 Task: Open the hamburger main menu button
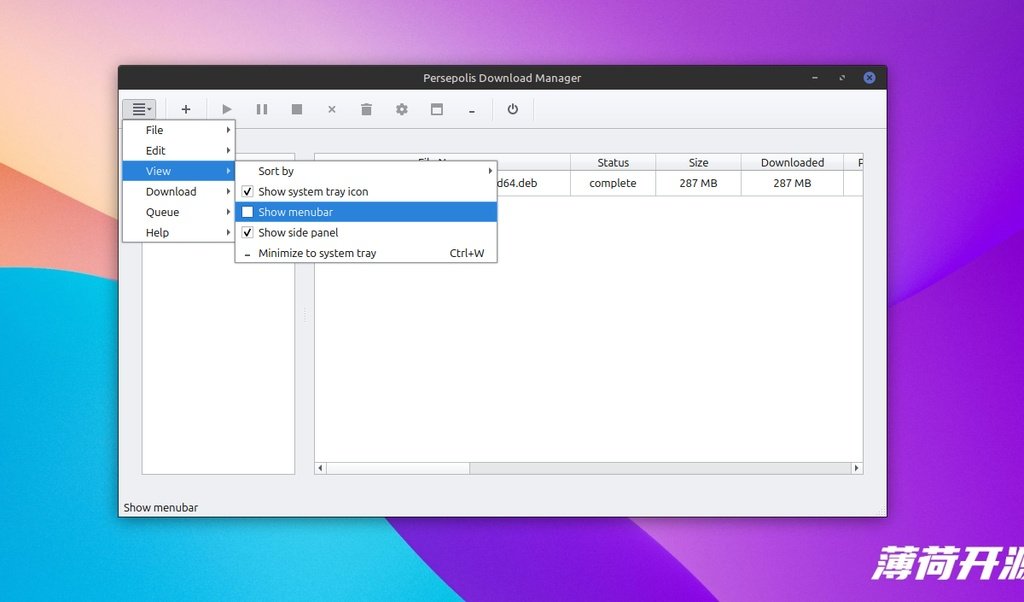click(x=139, y=109)
